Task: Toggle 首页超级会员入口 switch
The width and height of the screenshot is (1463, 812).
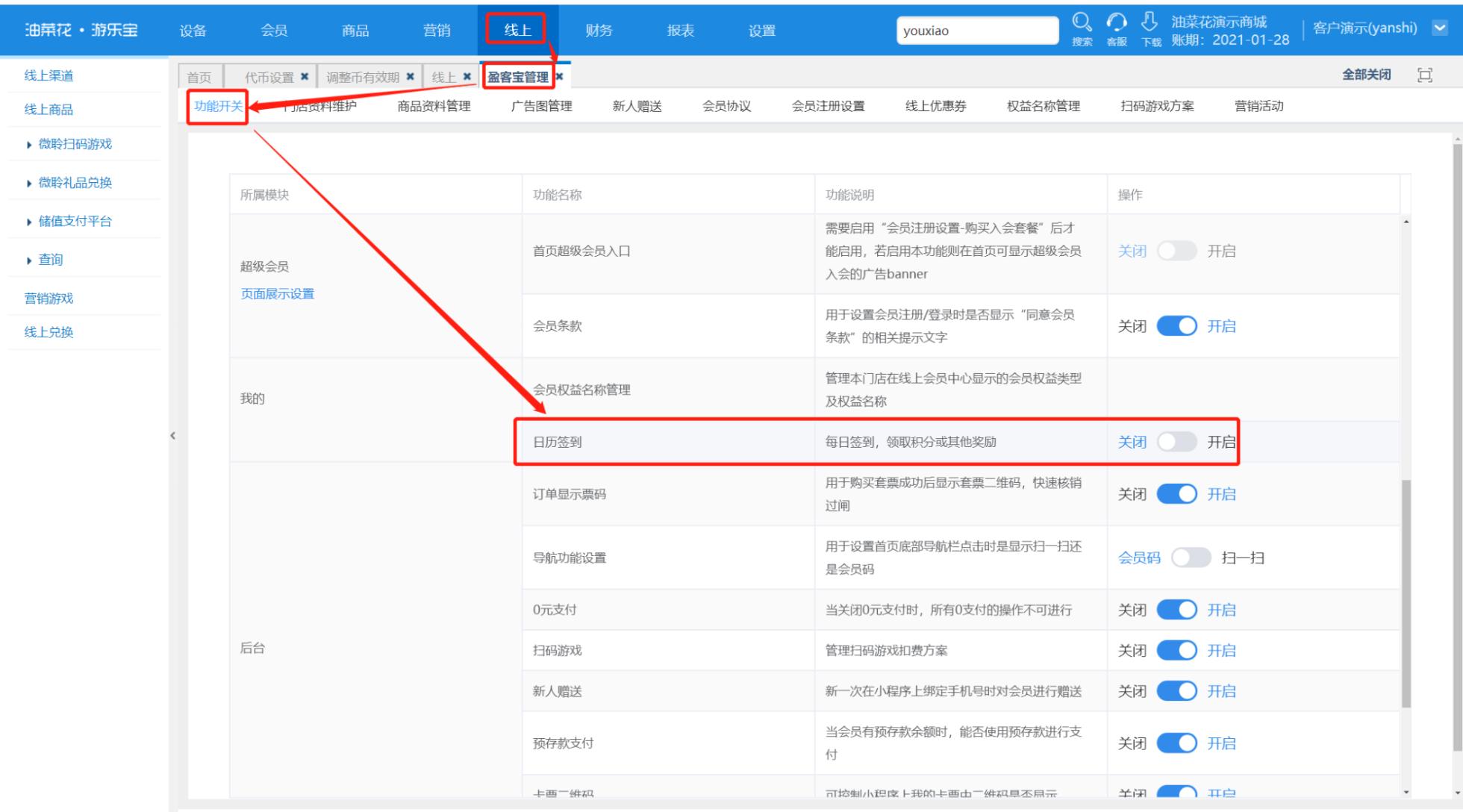Action: 1176,252
